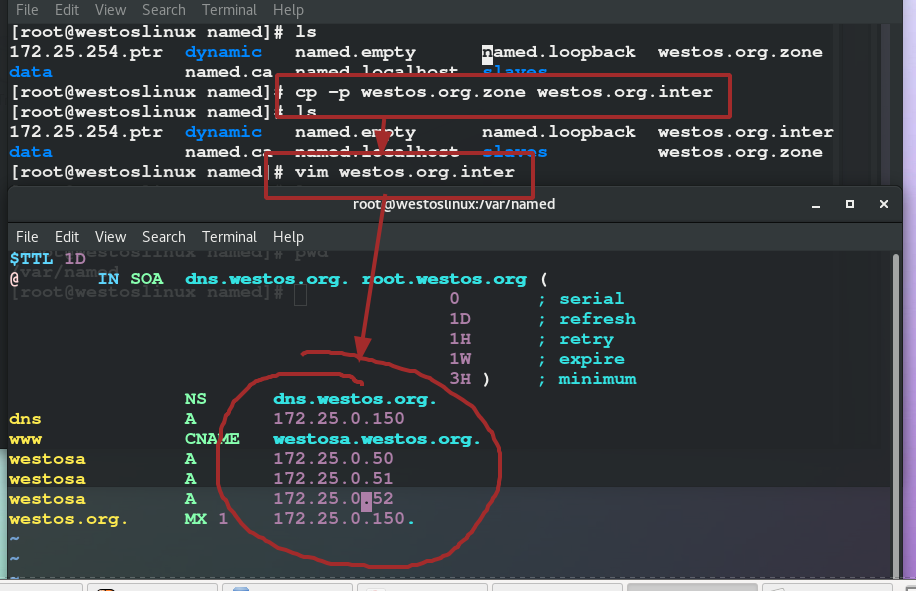The image size is (916, 591).
Task: Open View menu in the vim terminal window
Action: (110, 237)
